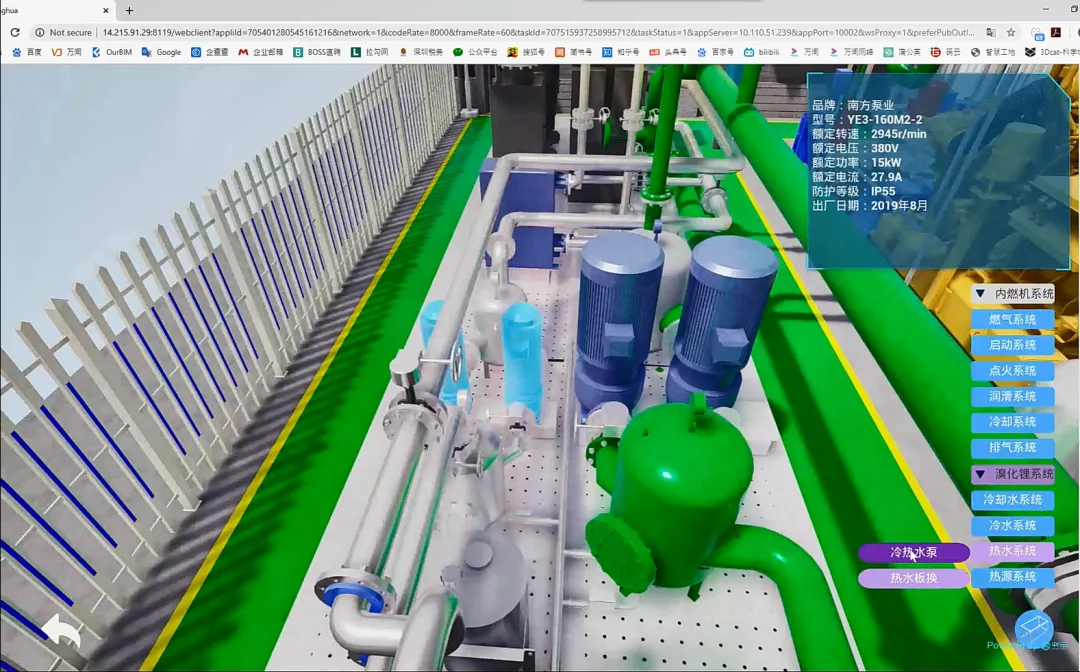Open the Not secure site info
The height and width of the screenshot is (672, 1080).
click(63, 32)
